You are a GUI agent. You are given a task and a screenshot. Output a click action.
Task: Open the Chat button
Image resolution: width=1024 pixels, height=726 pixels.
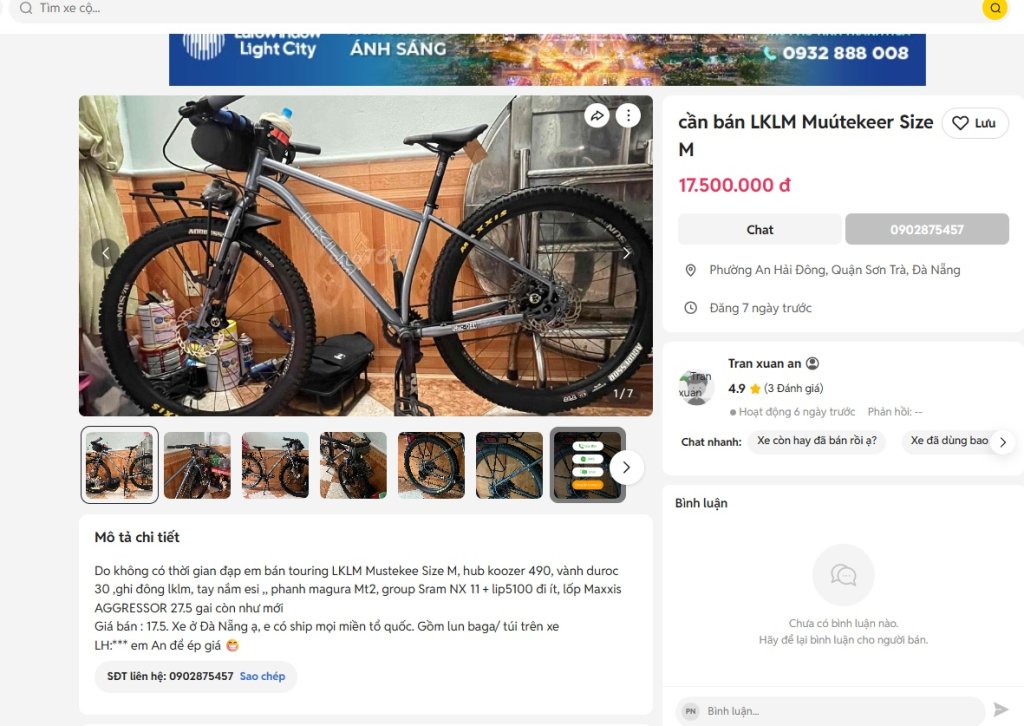[760, 230]
